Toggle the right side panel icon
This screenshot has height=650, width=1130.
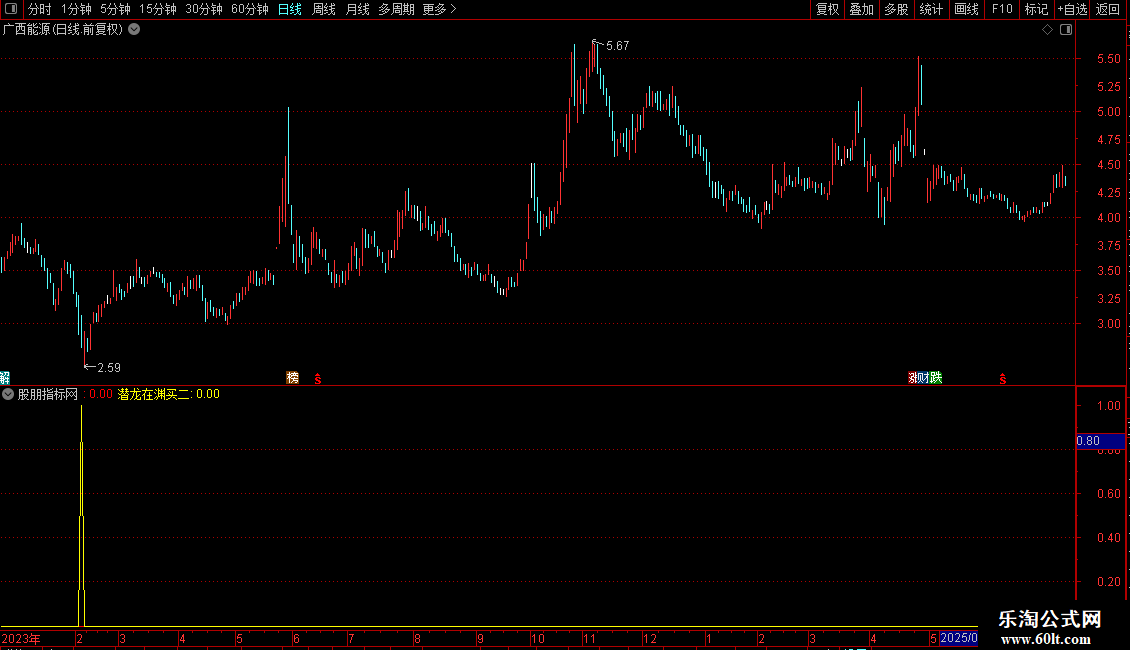1066,30
